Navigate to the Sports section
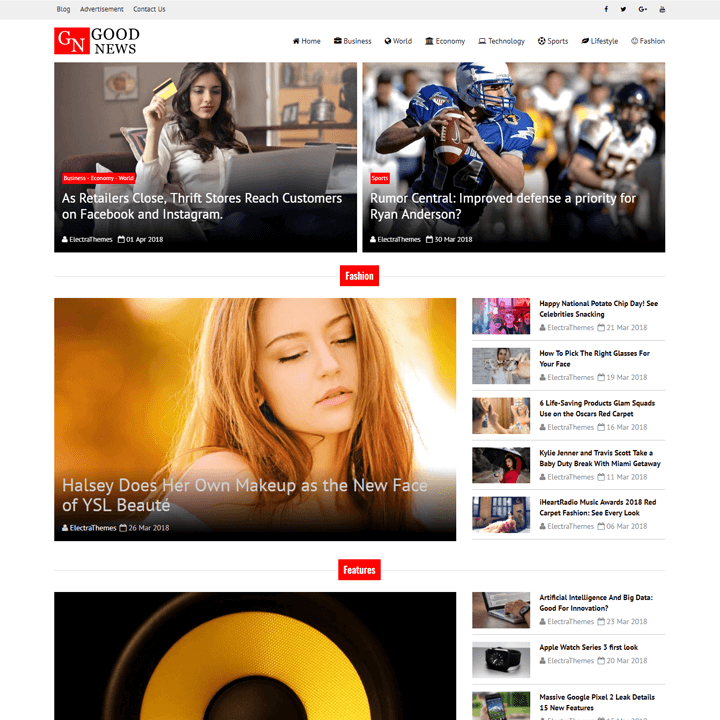Screen dimensions: 720x720 [553, 41]
